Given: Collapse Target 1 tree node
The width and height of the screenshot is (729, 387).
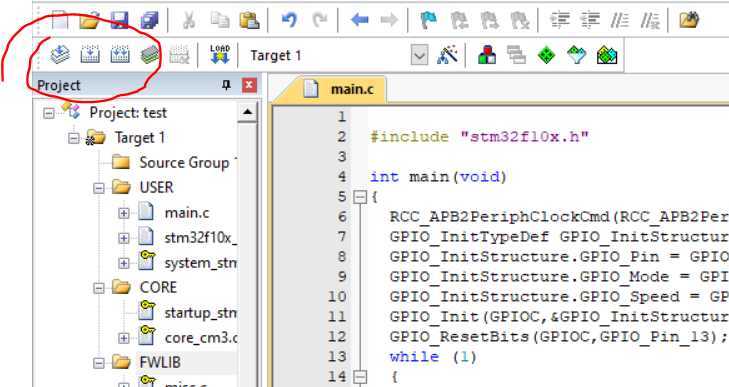Looking at the screenshot, I should pyautogui.click(x=74, y=138).
